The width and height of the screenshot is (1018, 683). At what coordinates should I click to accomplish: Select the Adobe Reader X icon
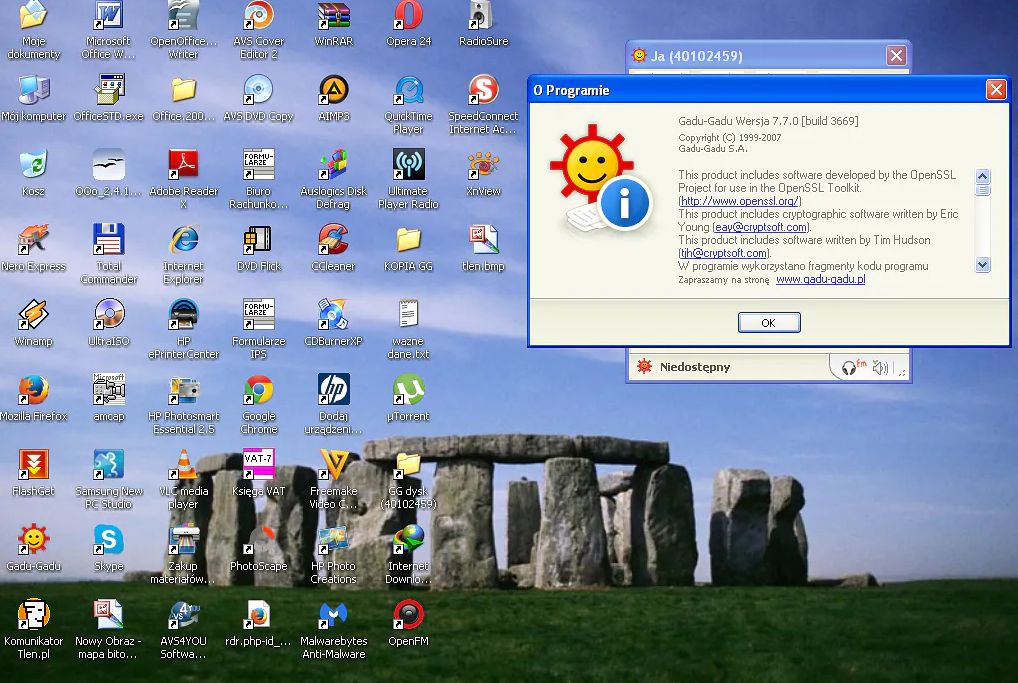pyautogui.click(x=184, y=179)
